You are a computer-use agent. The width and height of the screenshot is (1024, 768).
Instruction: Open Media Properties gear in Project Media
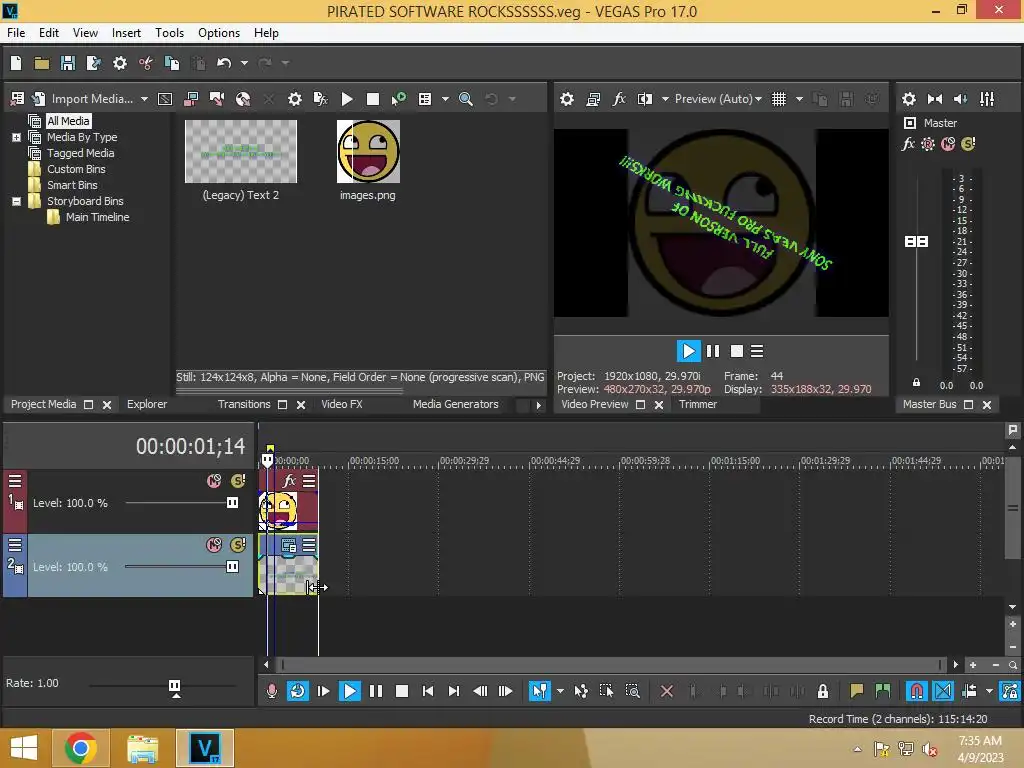[x=295, y=99]
